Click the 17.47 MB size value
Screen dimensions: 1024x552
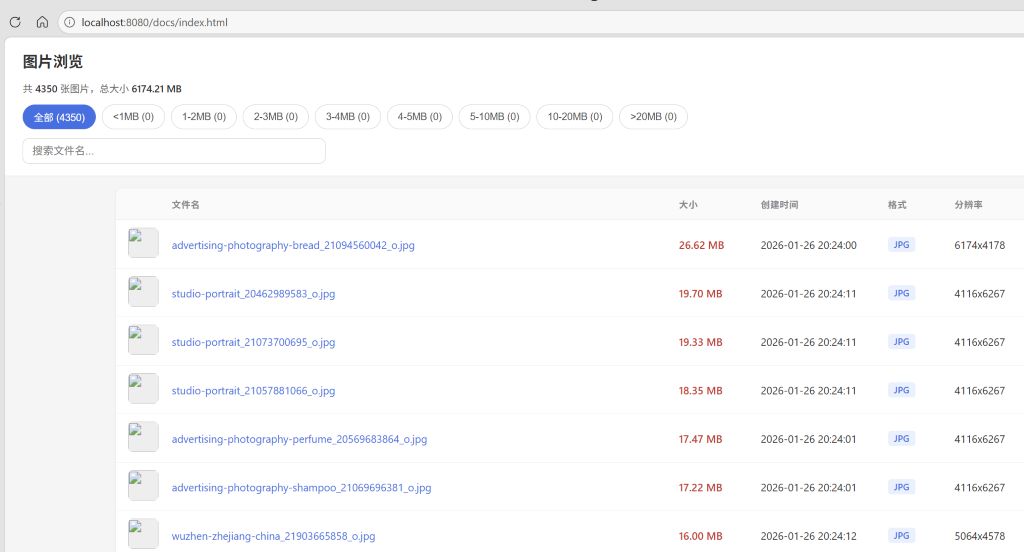[x=700, y=439]
